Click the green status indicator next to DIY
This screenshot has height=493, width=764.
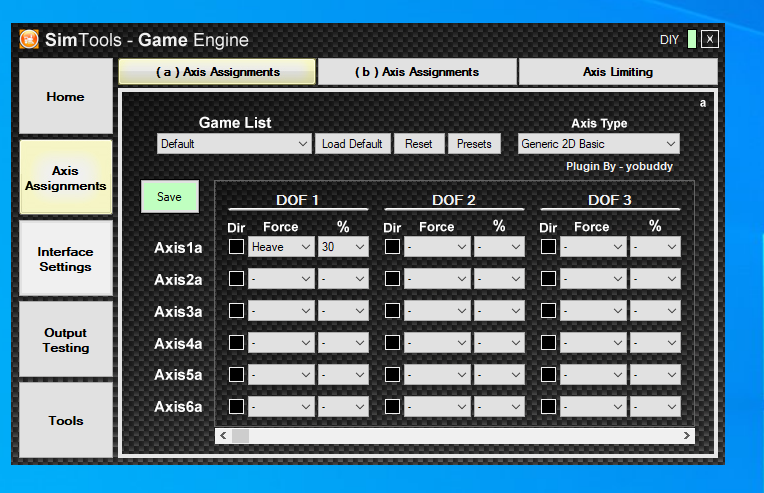click(x=691, y=39)
